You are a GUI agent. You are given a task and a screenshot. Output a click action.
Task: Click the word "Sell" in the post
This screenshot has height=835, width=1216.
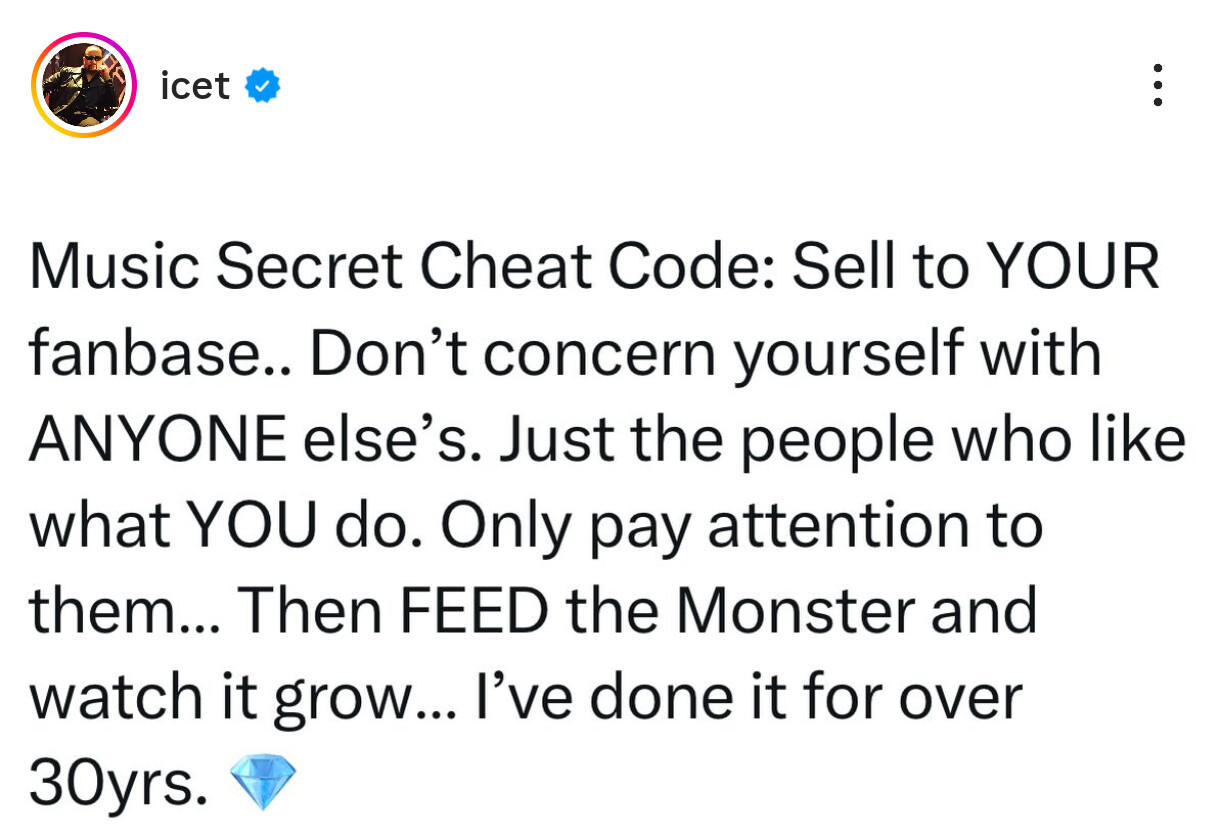[x=844, y=268]
